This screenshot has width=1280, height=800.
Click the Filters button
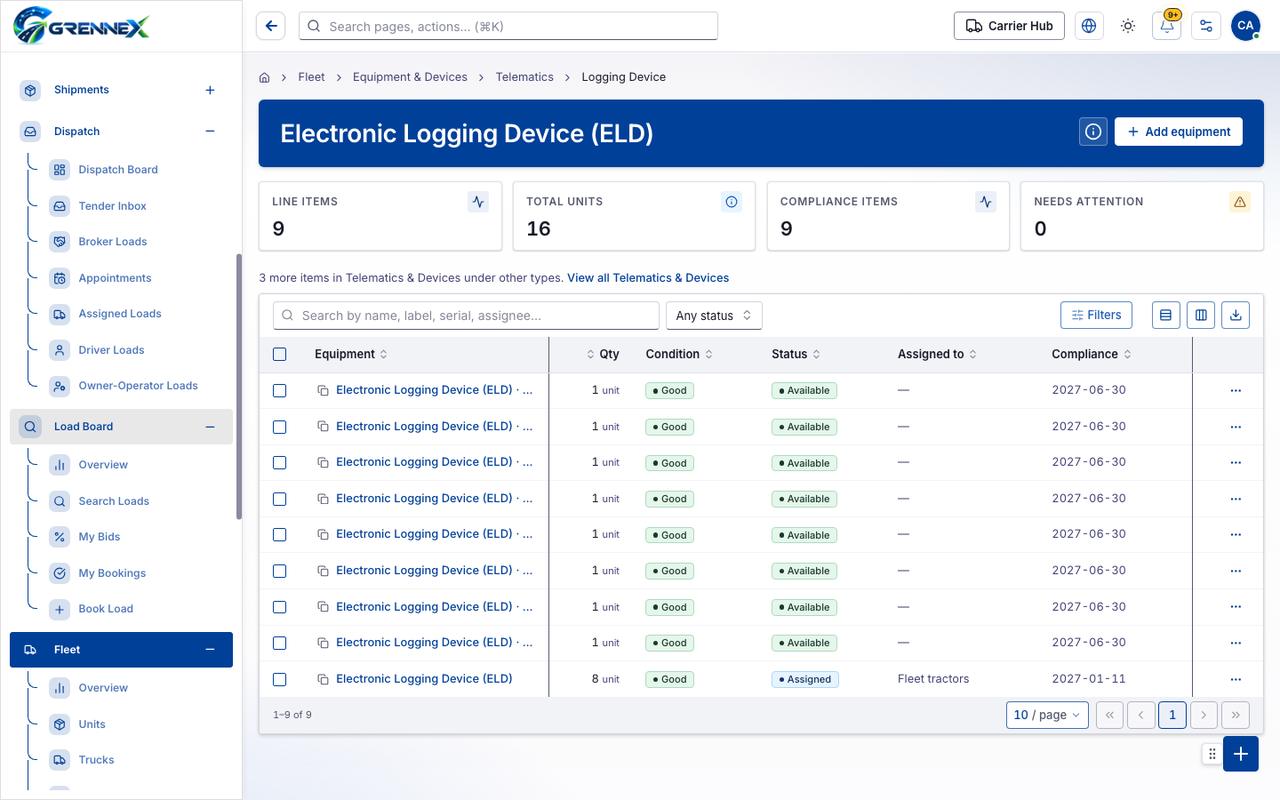click(x=1096, y=315)
